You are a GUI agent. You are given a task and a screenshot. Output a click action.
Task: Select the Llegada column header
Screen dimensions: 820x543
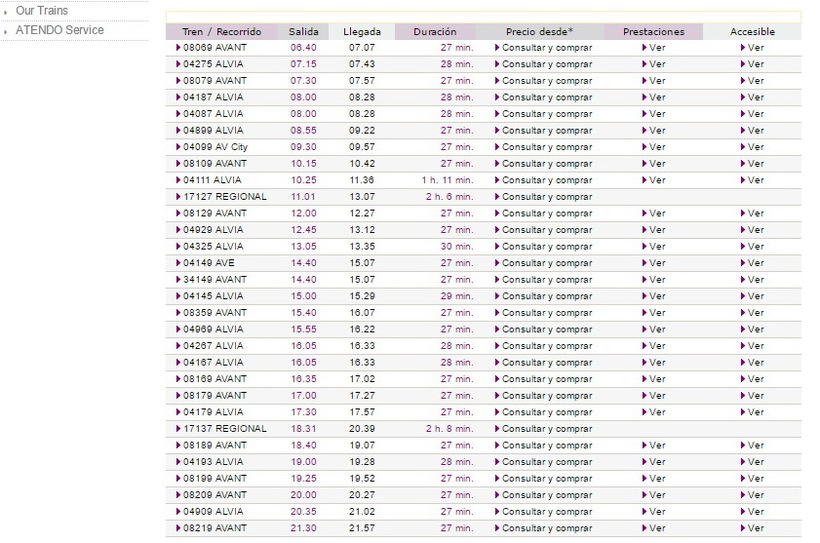[361, 32]
